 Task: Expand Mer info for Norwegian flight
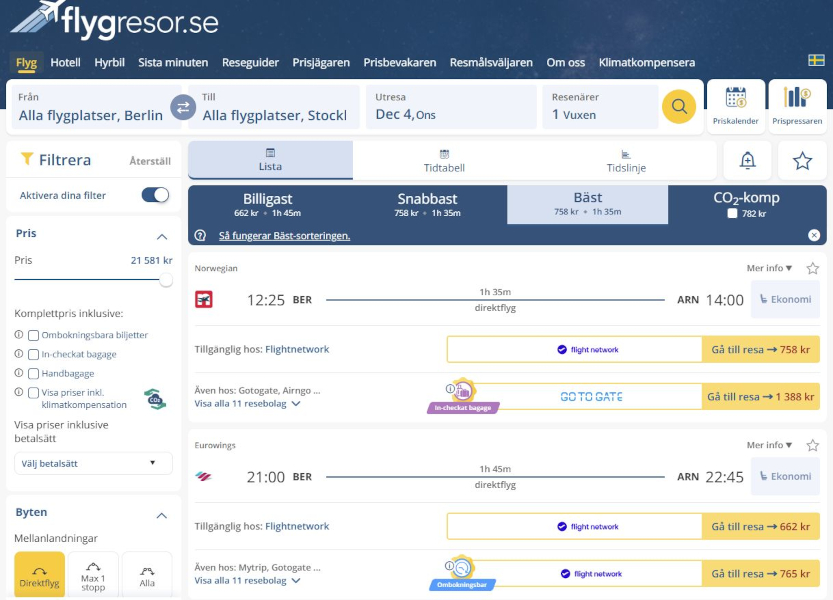pos(769,268)
